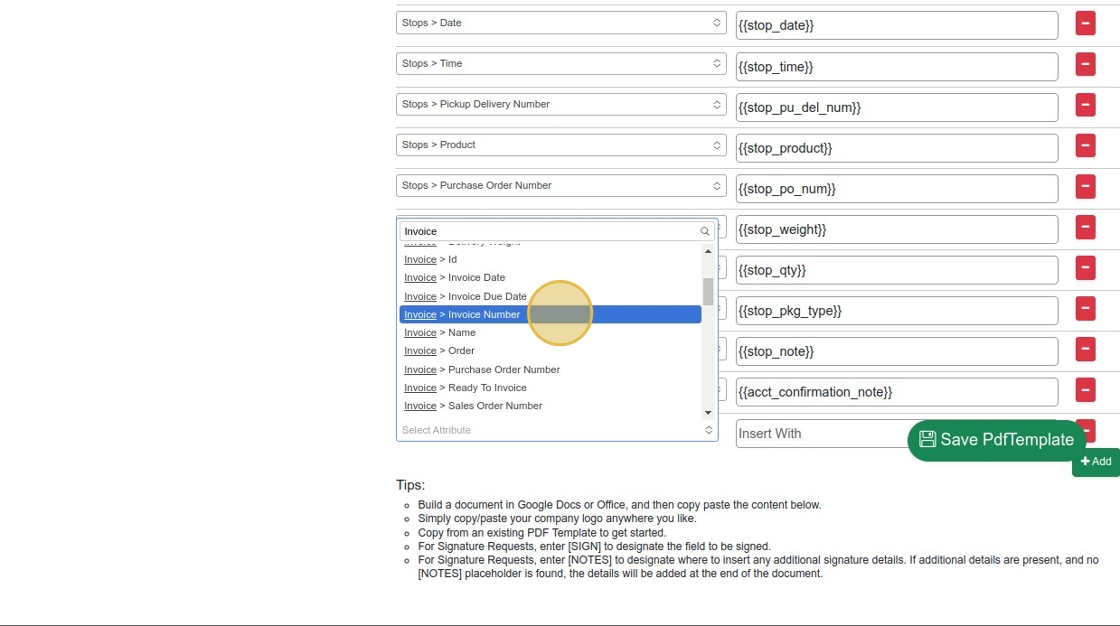Remove the {{stop_product}} row
Screen dimensions: 1120x626
[x=1085, y=146]
